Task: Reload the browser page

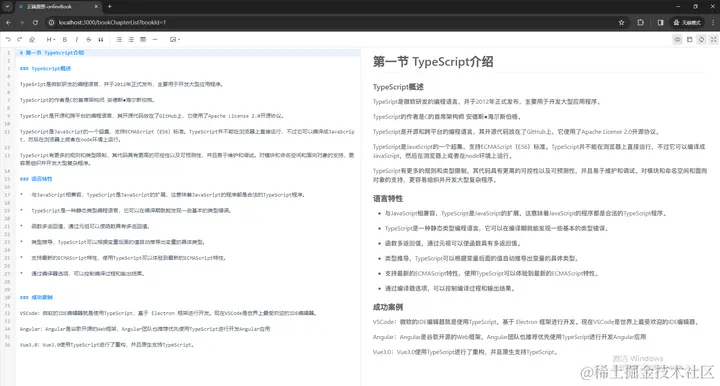Action: pos(35,22)
